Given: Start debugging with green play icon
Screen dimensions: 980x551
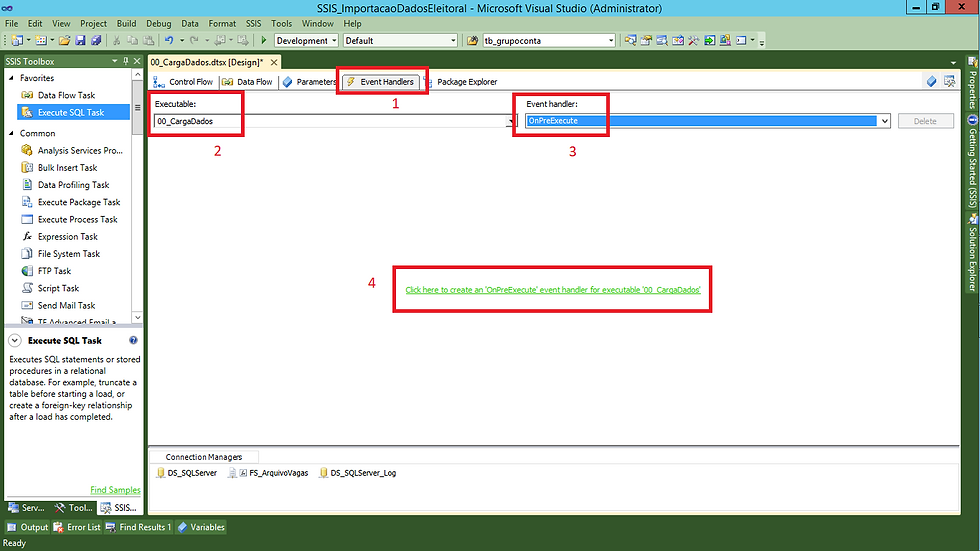Looking at the screenshot, I should coord(264,41).
